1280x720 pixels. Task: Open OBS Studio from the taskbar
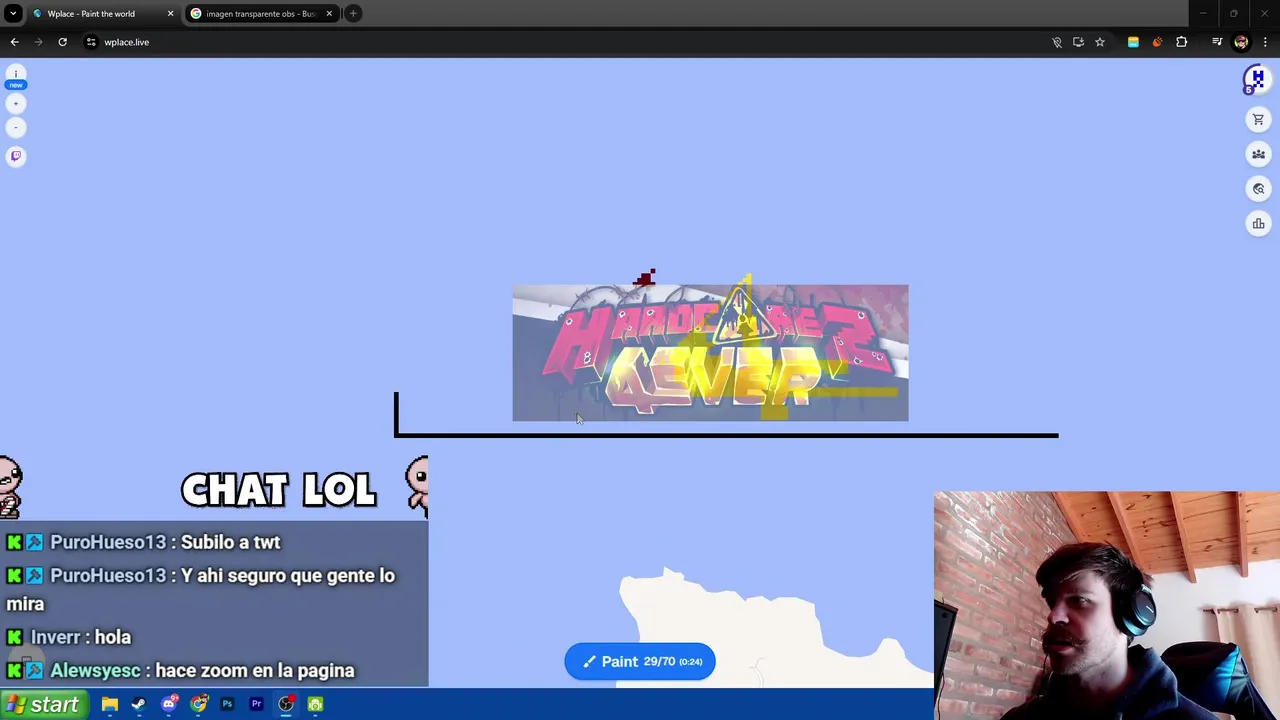286,705
